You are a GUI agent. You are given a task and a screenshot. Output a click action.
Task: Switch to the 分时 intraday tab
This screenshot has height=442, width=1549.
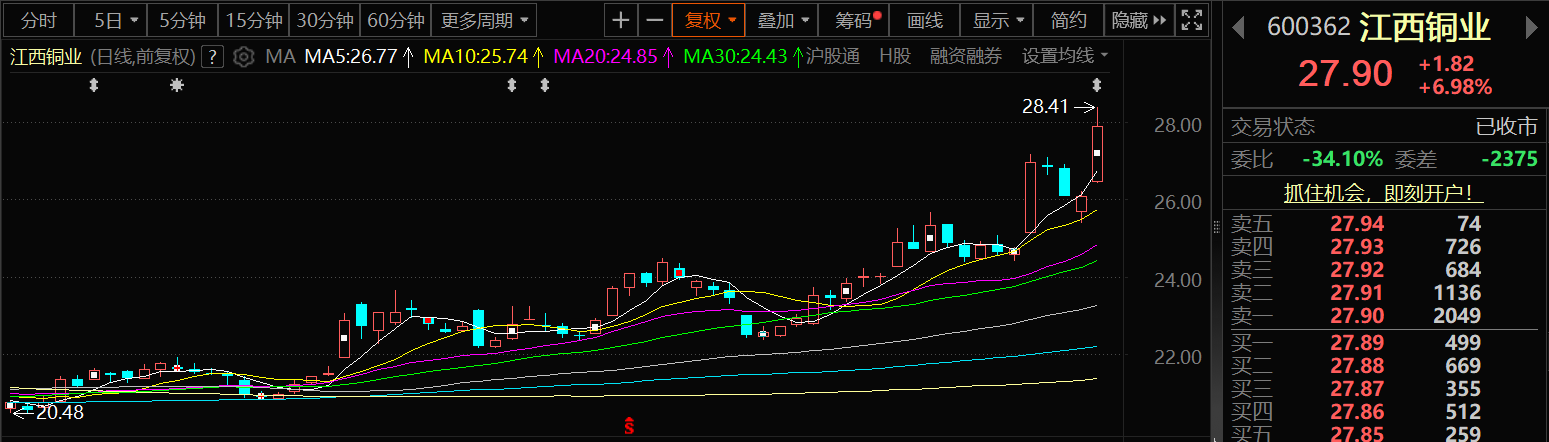click(39, 20)
